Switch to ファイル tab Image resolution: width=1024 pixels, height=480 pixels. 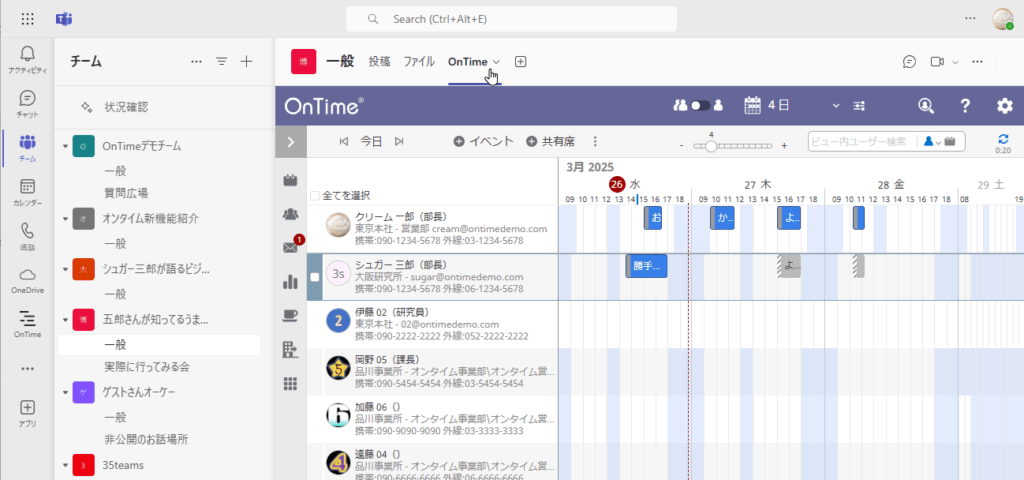point(419,61)
